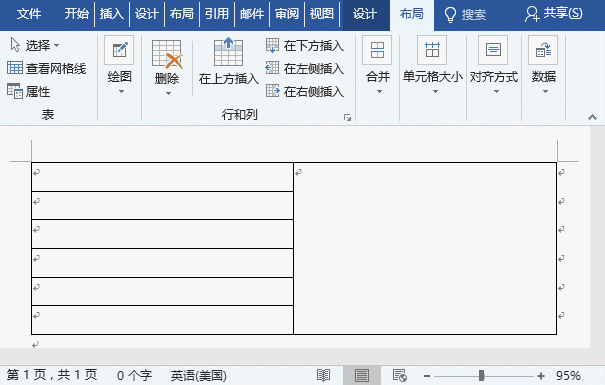Click 在上方插入 insert above icon

[x=228, y=52]
